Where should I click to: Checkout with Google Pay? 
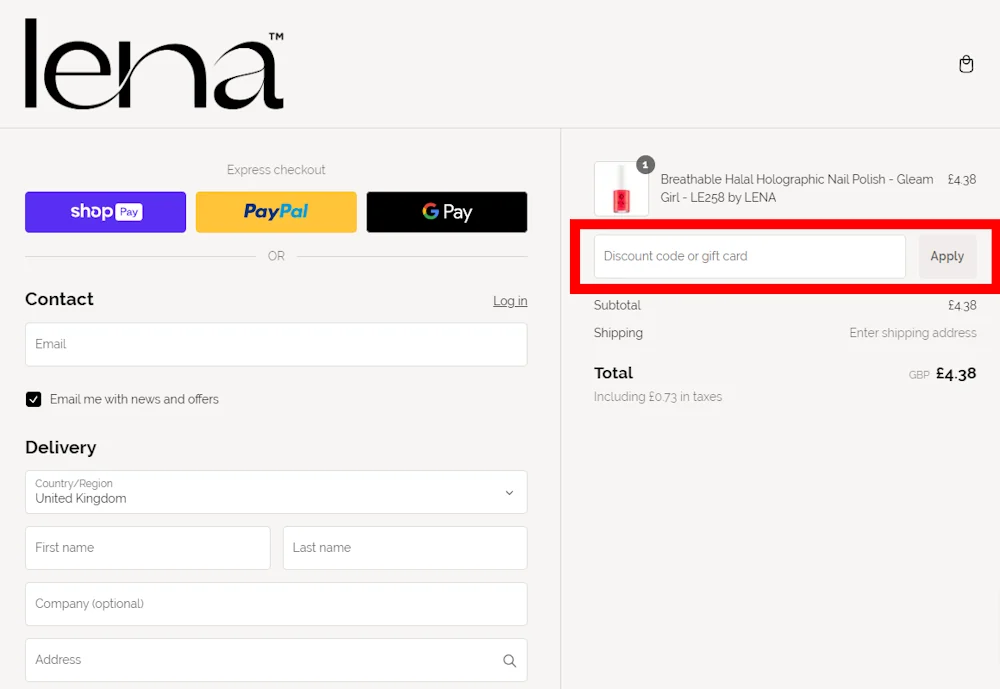(446, 212)
